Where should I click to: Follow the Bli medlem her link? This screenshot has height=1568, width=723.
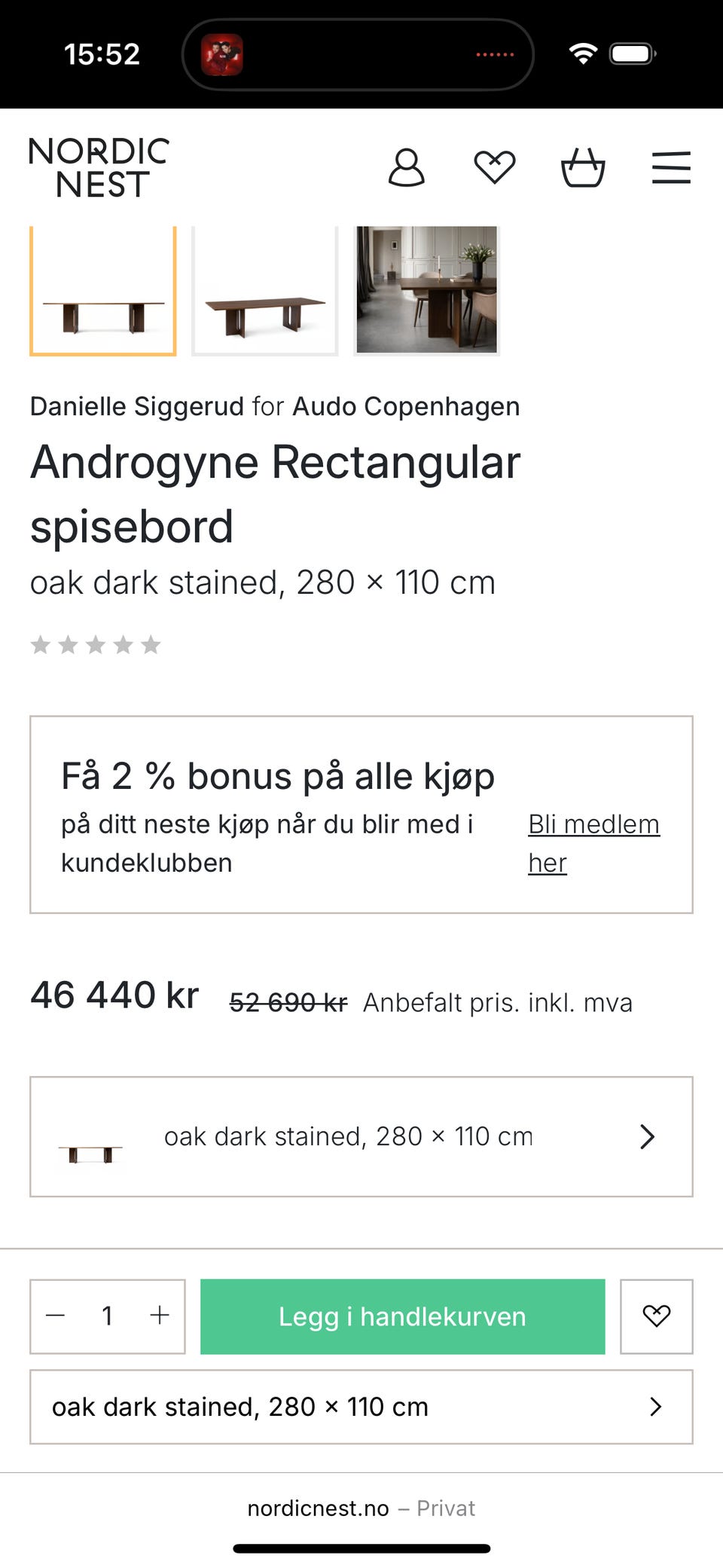click(593, 843)
